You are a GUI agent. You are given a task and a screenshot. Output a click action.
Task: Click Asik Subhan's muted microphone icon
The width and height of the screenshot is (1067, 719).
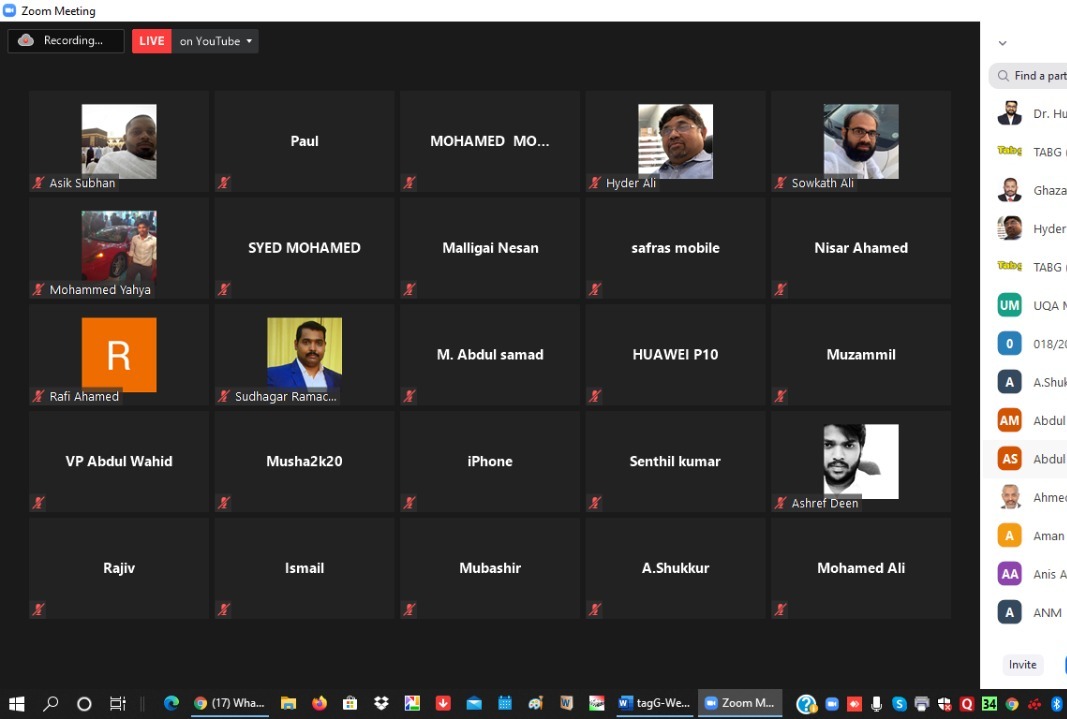coord(39,183)
